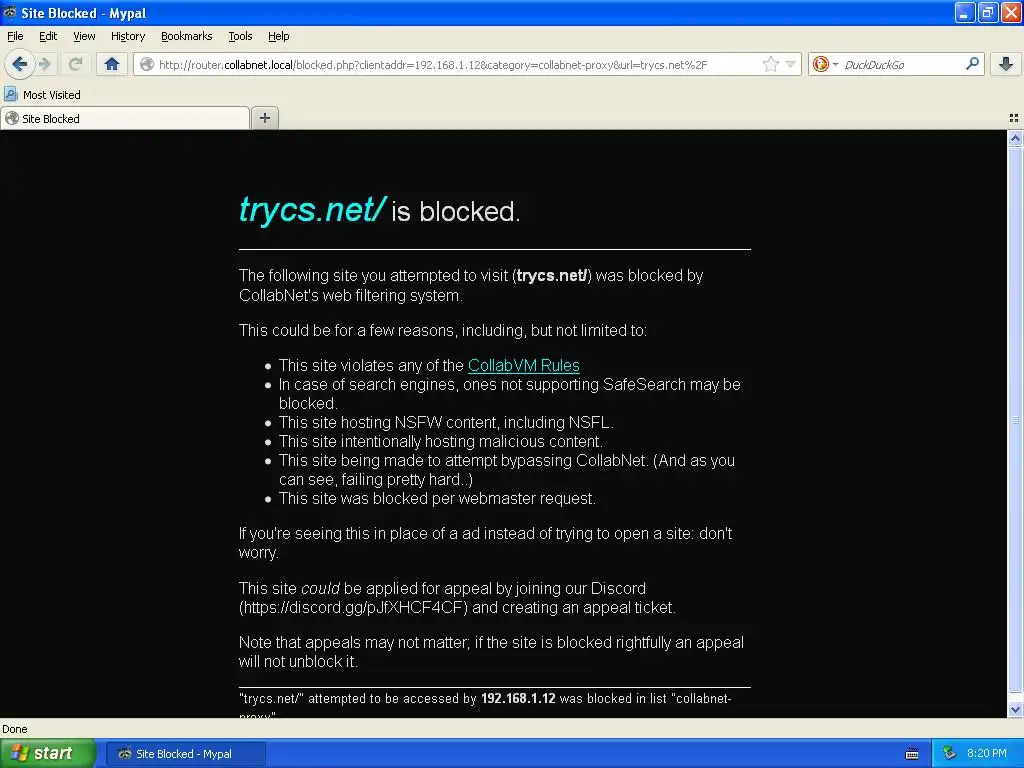This screenshot has height=768, width=1024.
Task: Open the Edit menu
Action: click(x=48, y=36)
